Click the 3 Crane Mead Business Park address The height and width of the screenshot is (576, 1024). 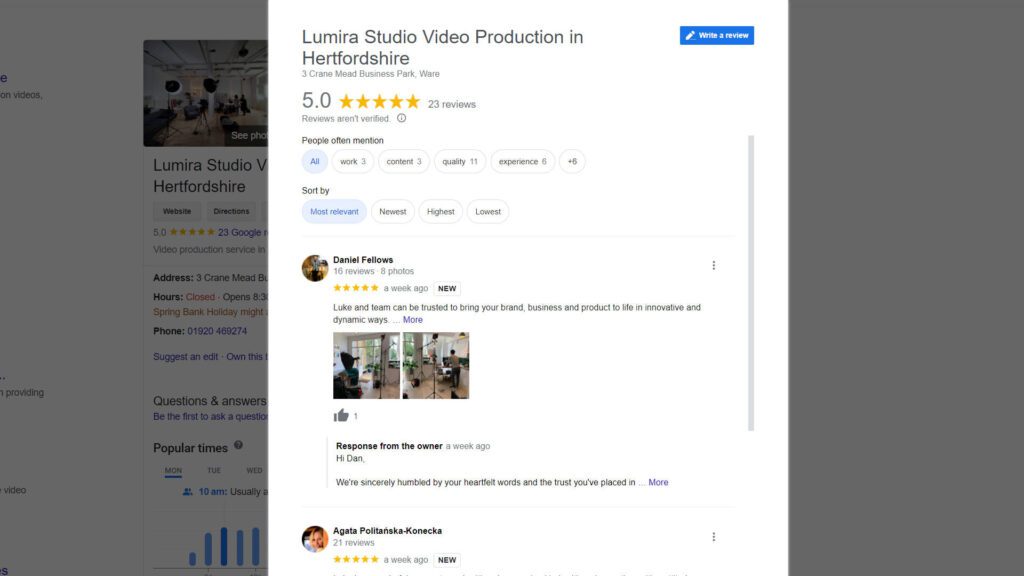(x=370, y=74)
